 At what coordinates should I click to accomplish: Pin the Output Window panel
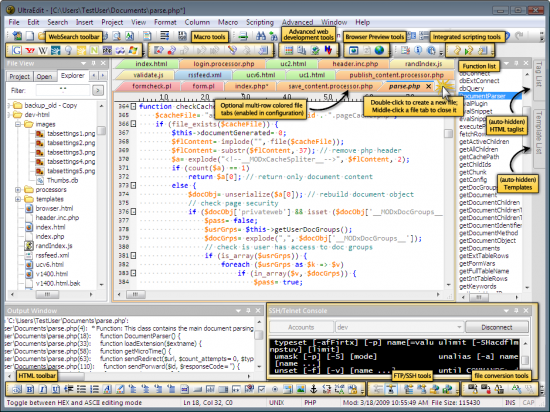coord(248,311)
